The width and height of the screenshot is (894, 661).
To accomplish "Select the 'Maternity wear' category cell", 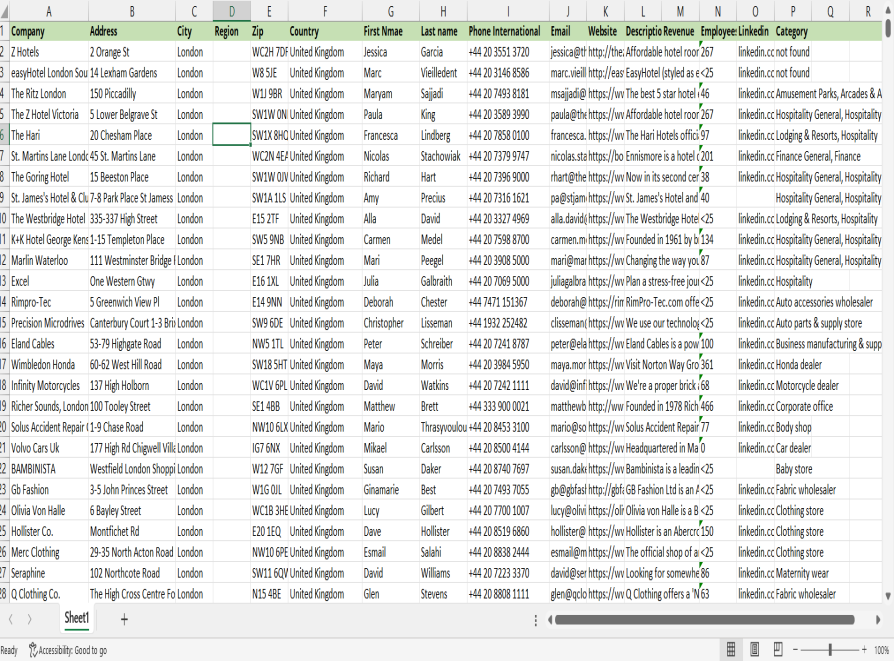I will click(793, 573).
